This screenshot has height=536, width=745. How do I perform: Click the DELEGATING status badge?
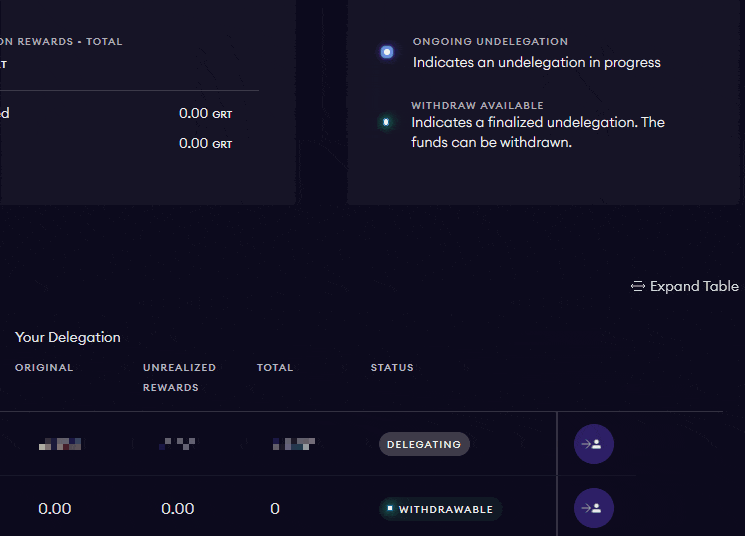[424, 444]
